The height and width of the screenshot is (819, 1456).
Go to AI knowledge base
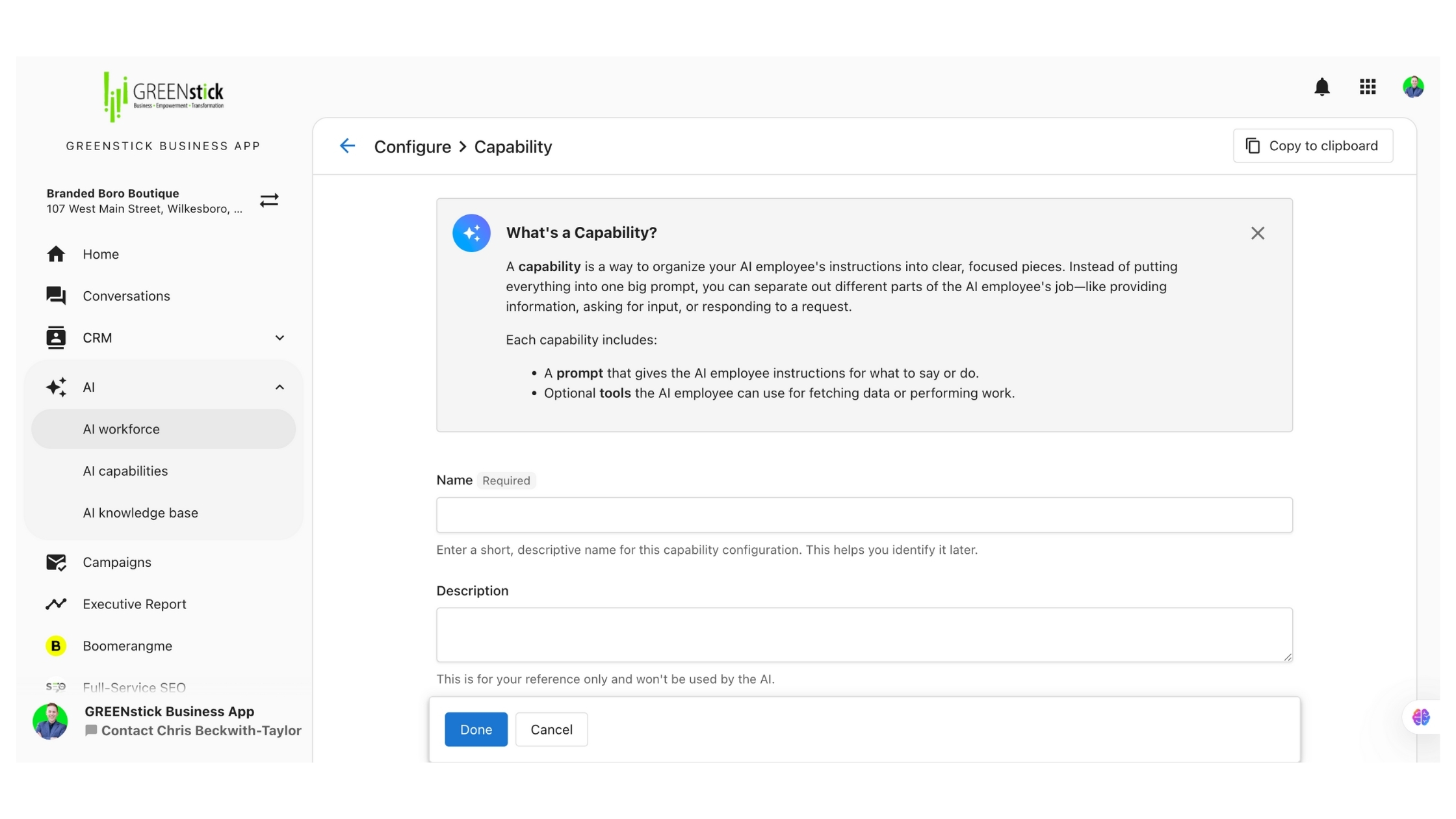coord(140,513)
